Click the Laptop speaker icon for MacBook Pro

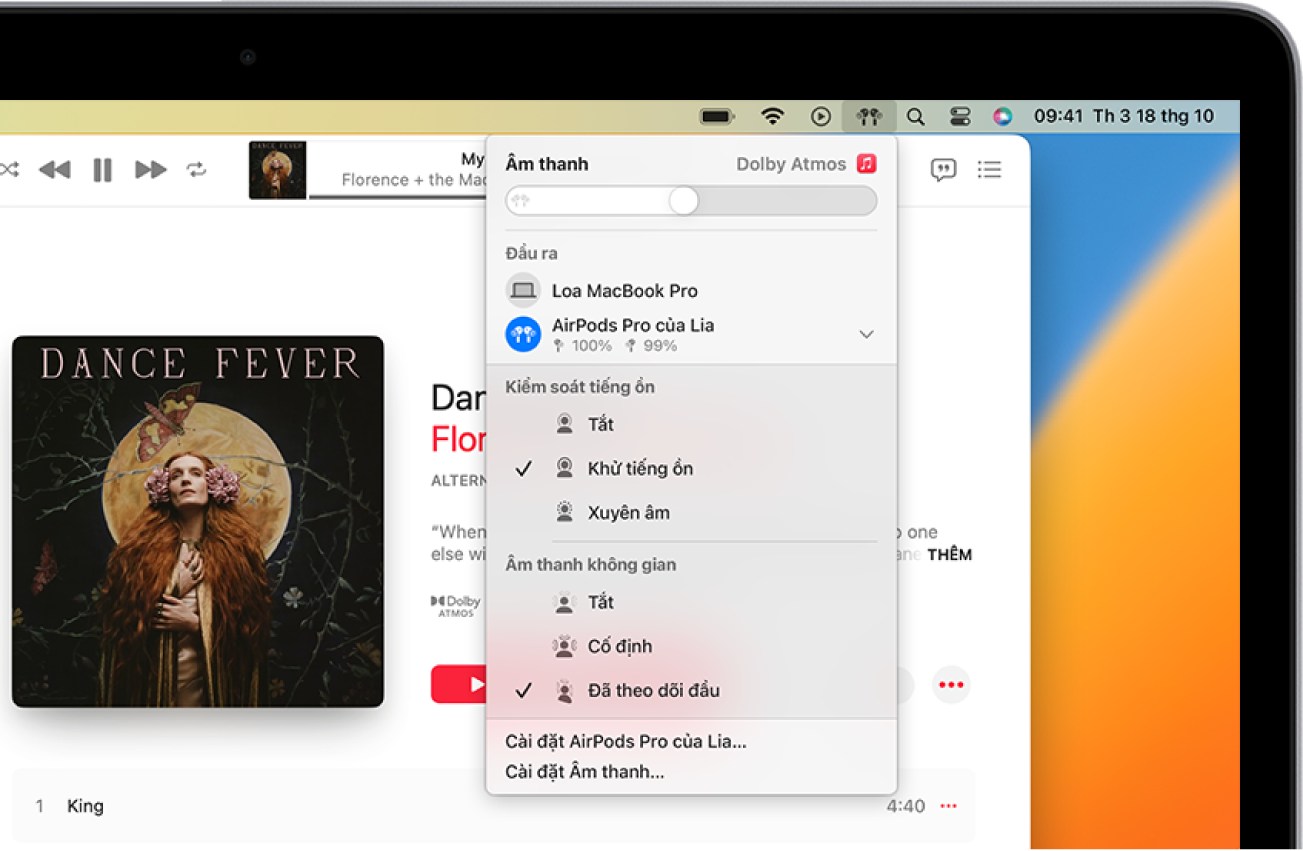[x=523, y=291]
